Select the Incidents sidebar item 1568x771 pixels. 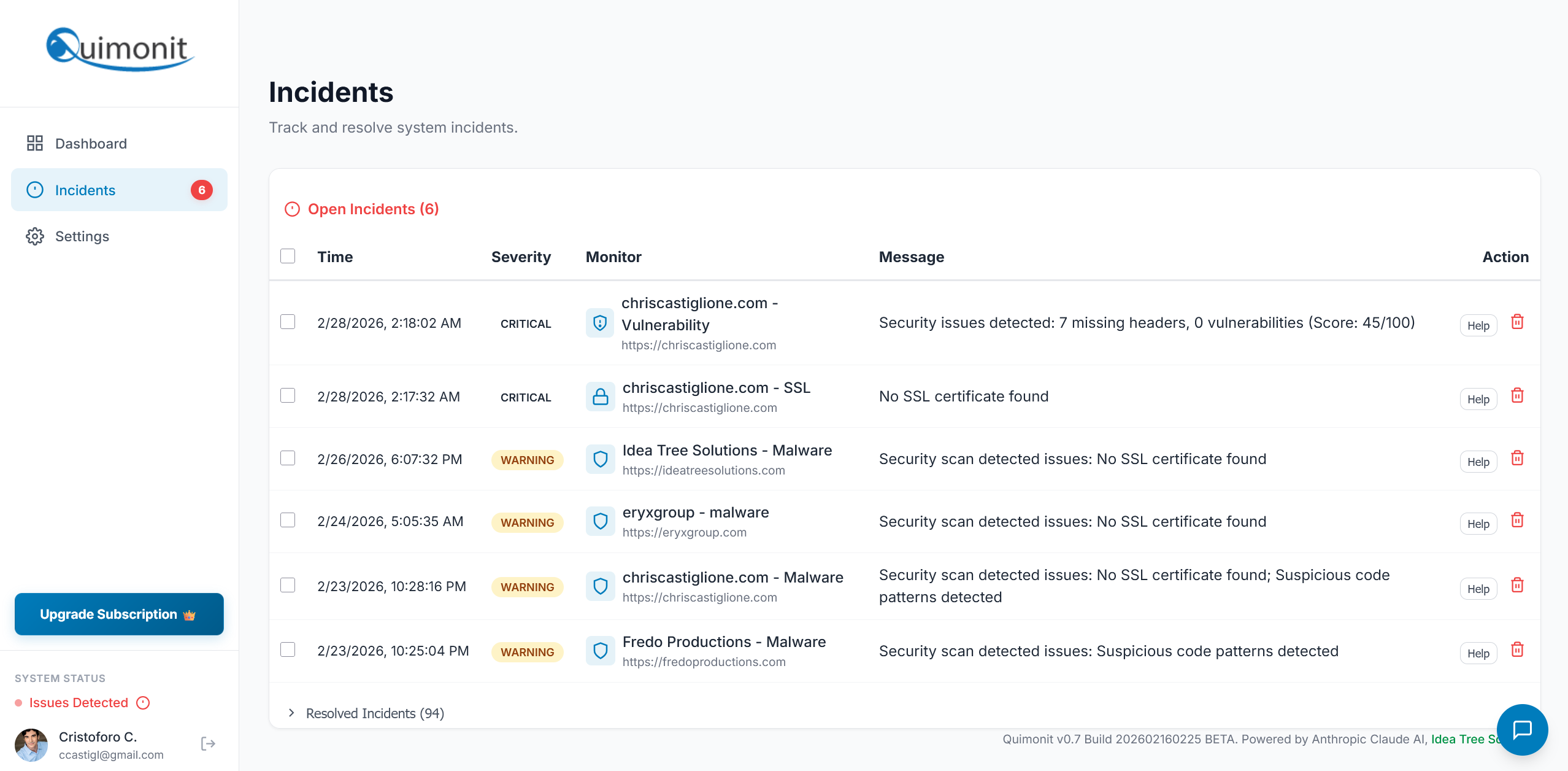(85, 190)
